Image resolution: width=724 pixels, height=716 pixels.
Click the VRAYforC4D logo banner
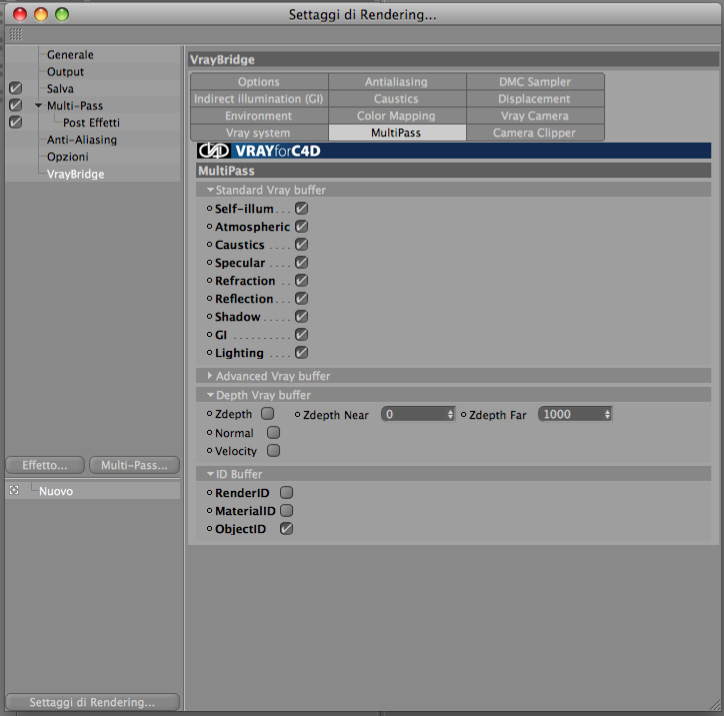pyautogui.click(x=453, y=151)
